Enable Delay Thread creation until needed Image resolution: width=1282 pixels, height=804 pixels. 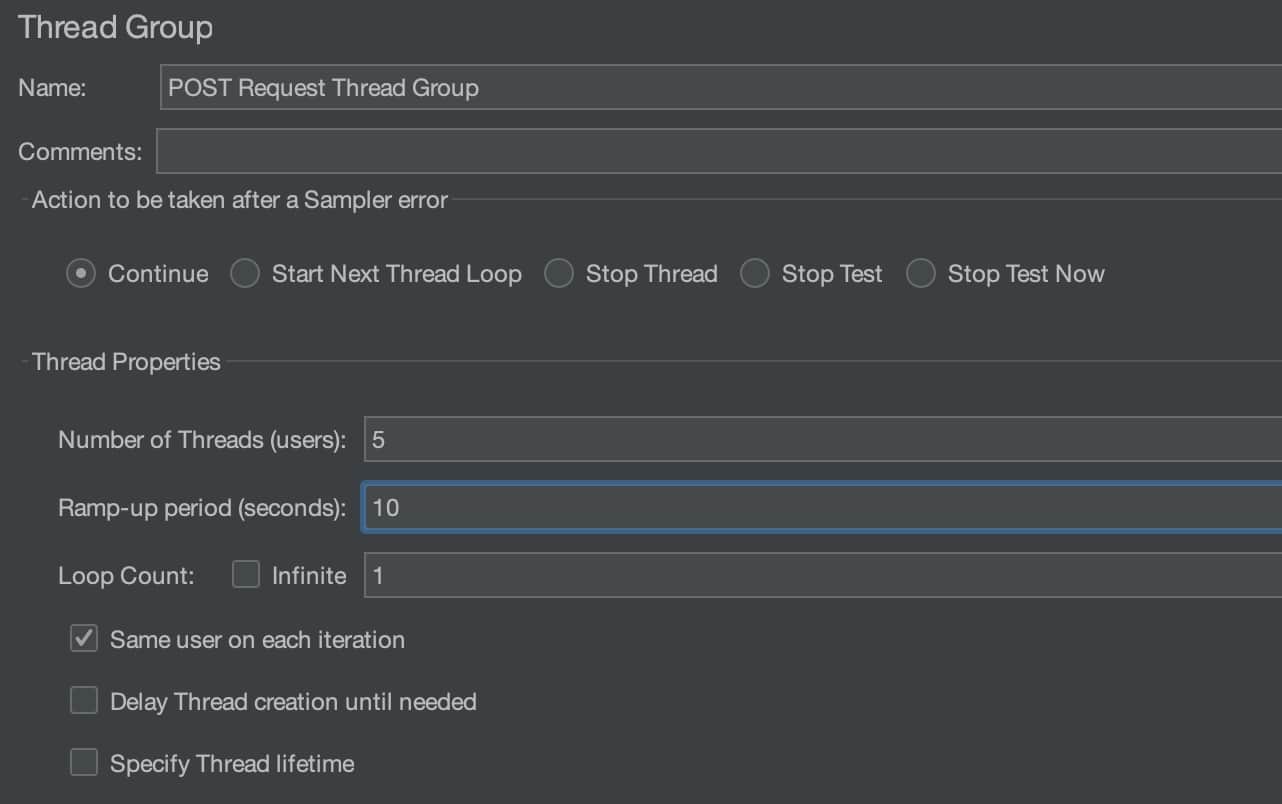pyautogui.click(x=83, y=700)
